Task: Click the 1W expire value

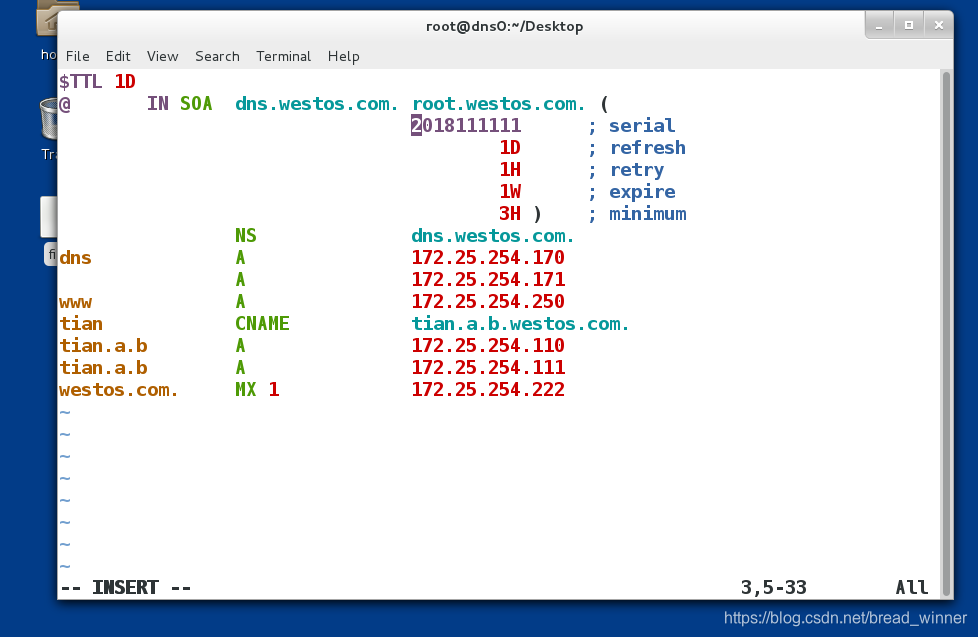Action: tap(510, 192)
